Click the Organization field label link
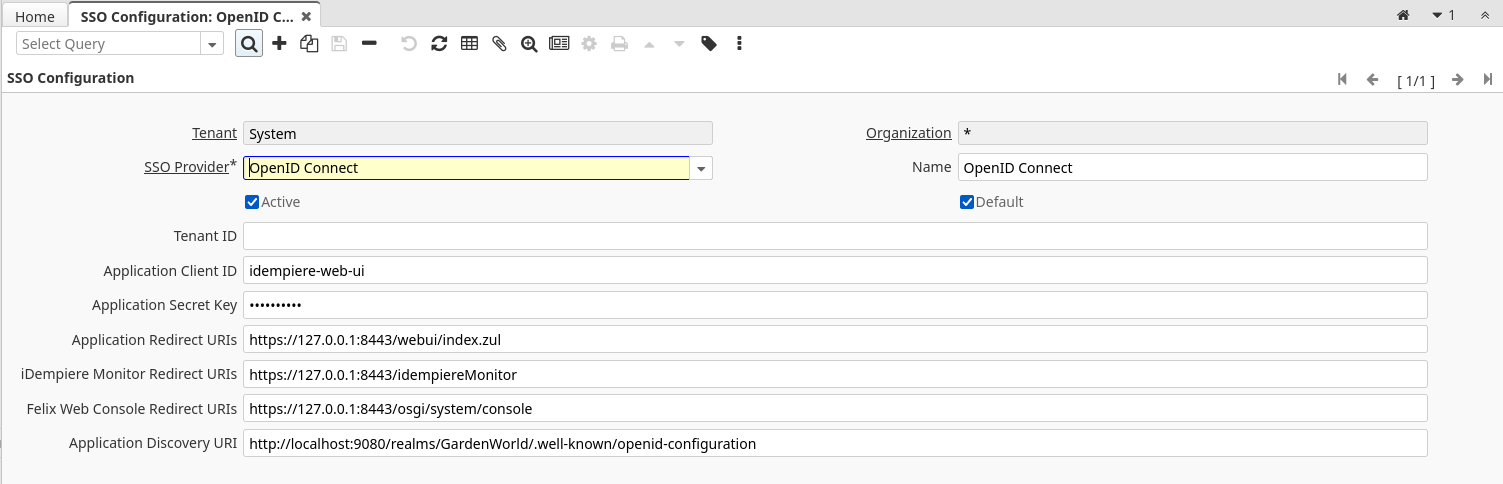 908,133
